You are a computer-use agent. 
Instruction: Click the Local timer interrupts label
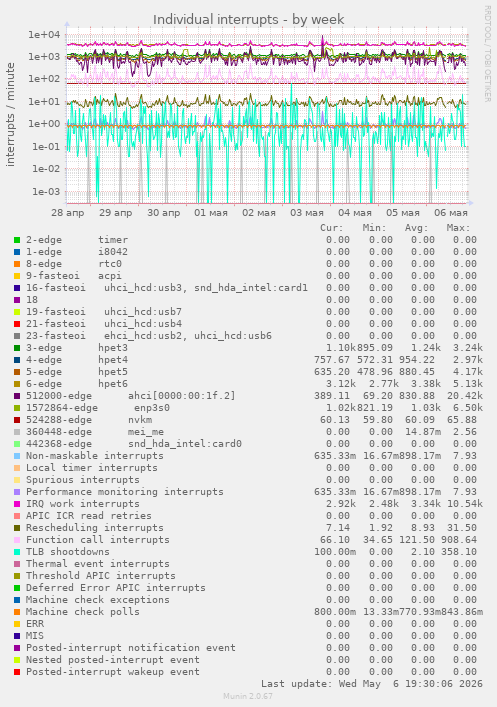click(92, 468)
